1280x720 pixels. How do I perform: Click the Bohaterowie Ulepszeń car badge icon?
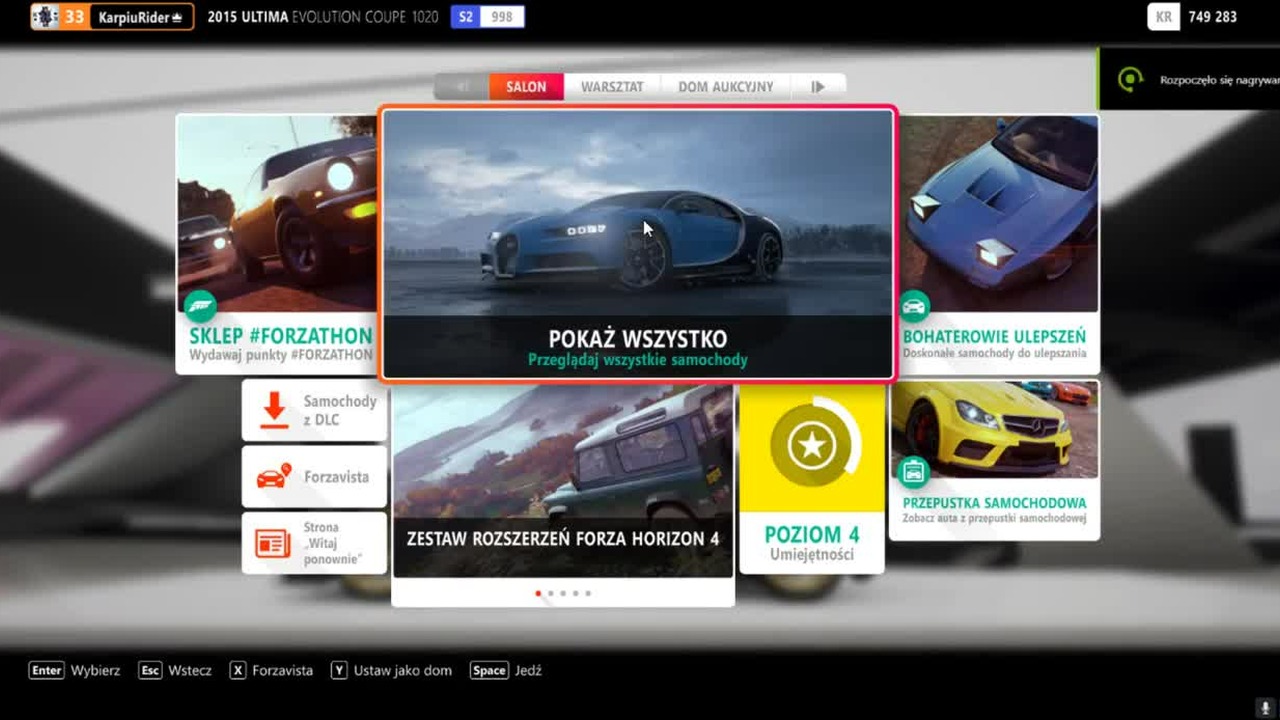(914, 305)
